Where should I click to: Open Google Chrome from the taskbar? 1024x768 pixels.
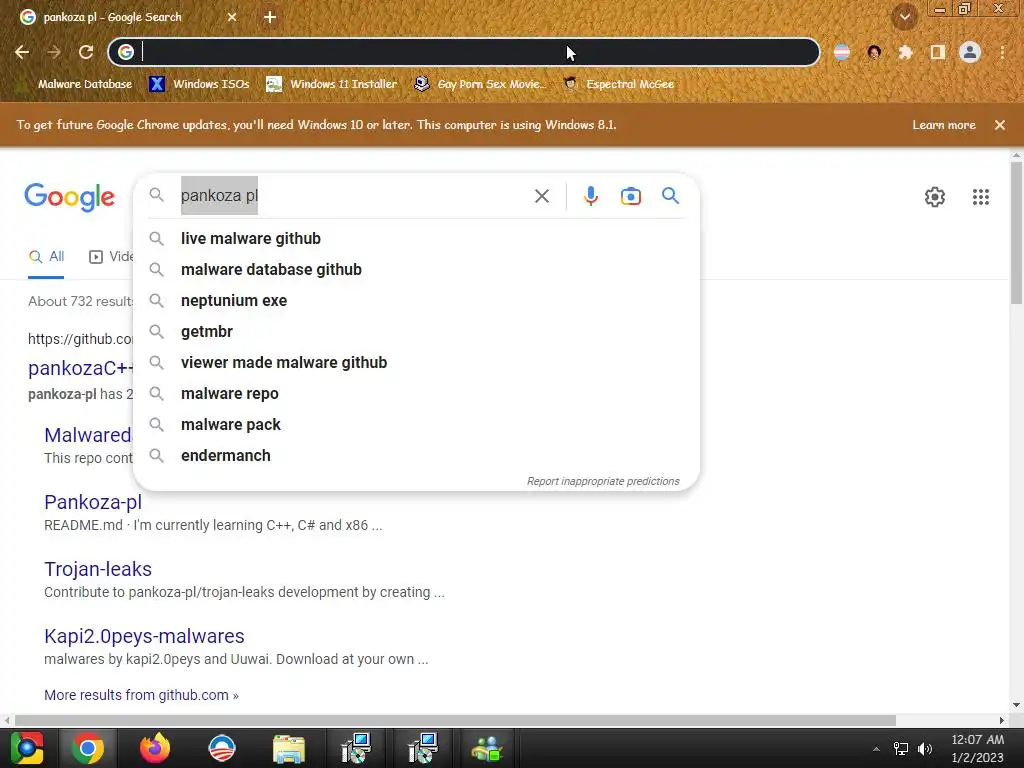tap(88, 748)
